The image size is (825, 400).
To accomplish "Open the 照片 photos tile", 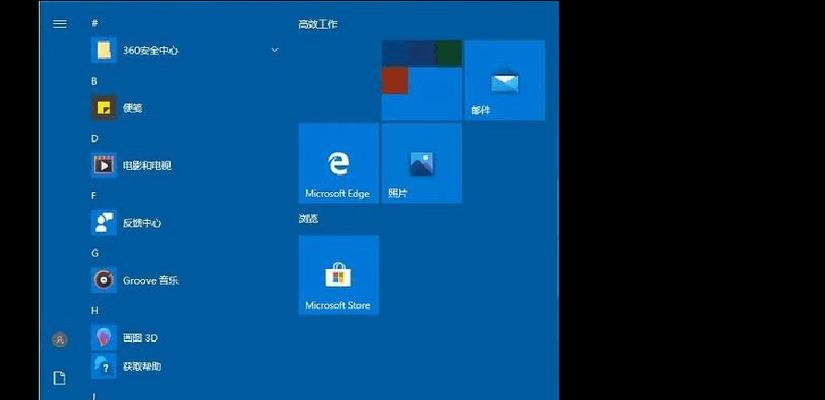I will point(421,163).
